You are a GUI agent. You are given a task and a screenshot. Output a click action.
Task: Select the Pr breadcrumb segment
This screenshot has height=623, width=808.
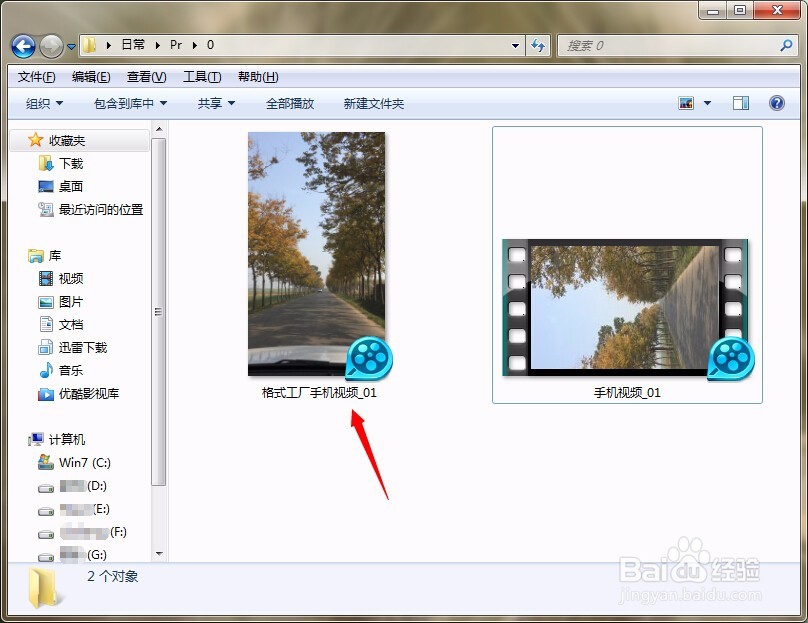coord(176,45)
